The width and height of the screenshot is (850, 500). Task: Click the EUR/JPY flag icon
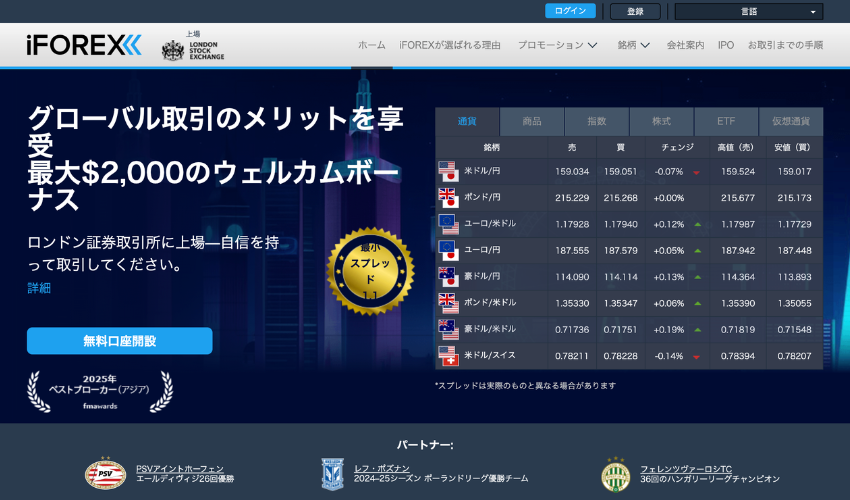point(448,251)
